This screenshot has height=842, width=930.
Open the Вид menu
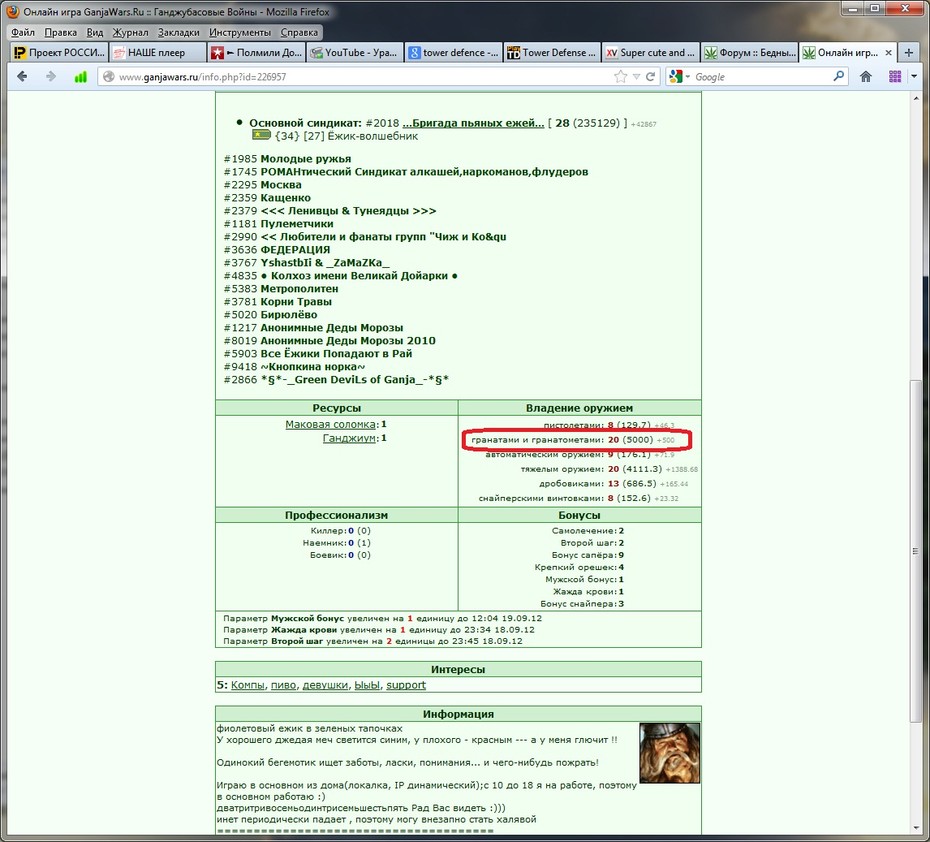(x=95, y=32)
